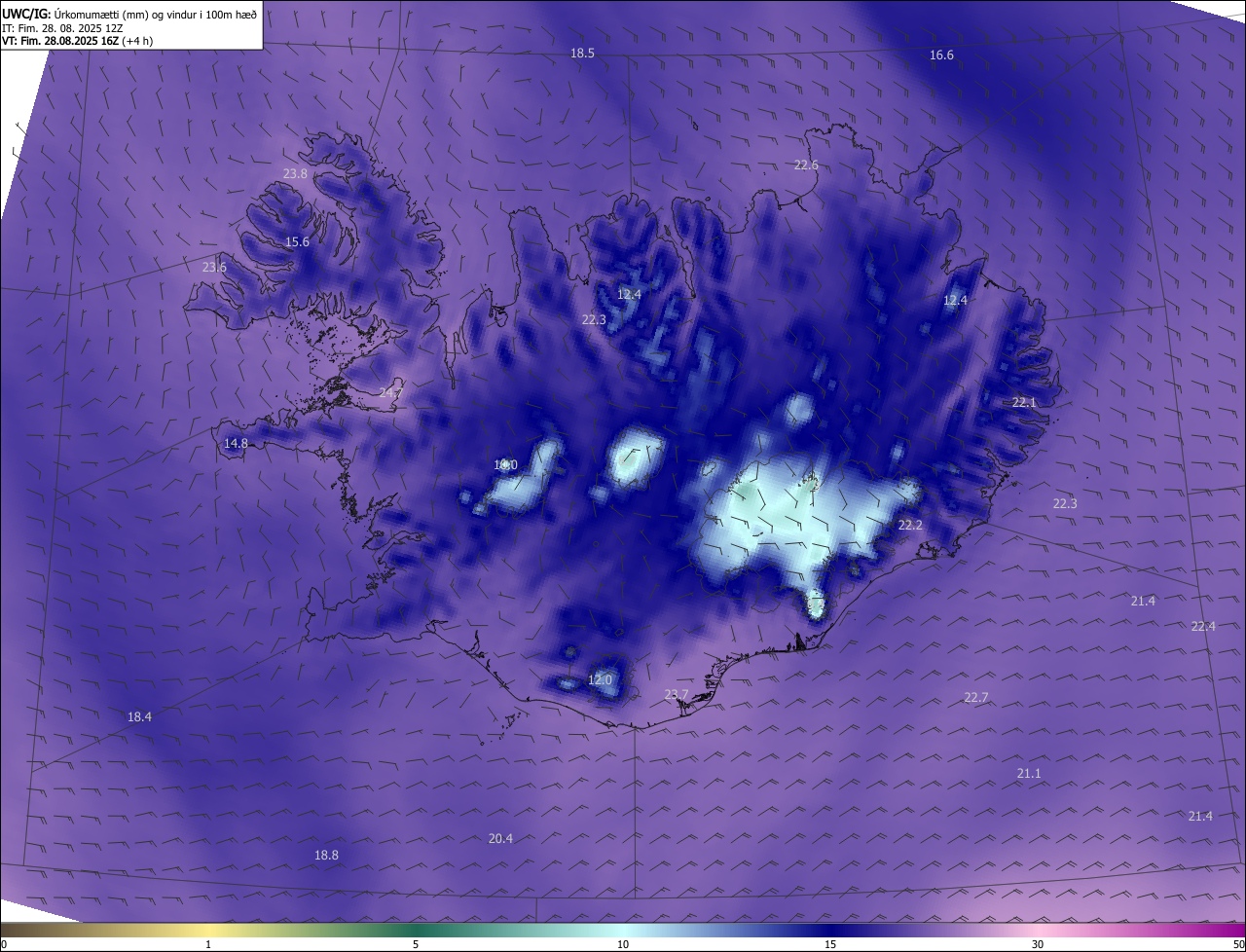Select the 22.7 value label
This screenshot has width=1246, height=952.
click(975, 698)
